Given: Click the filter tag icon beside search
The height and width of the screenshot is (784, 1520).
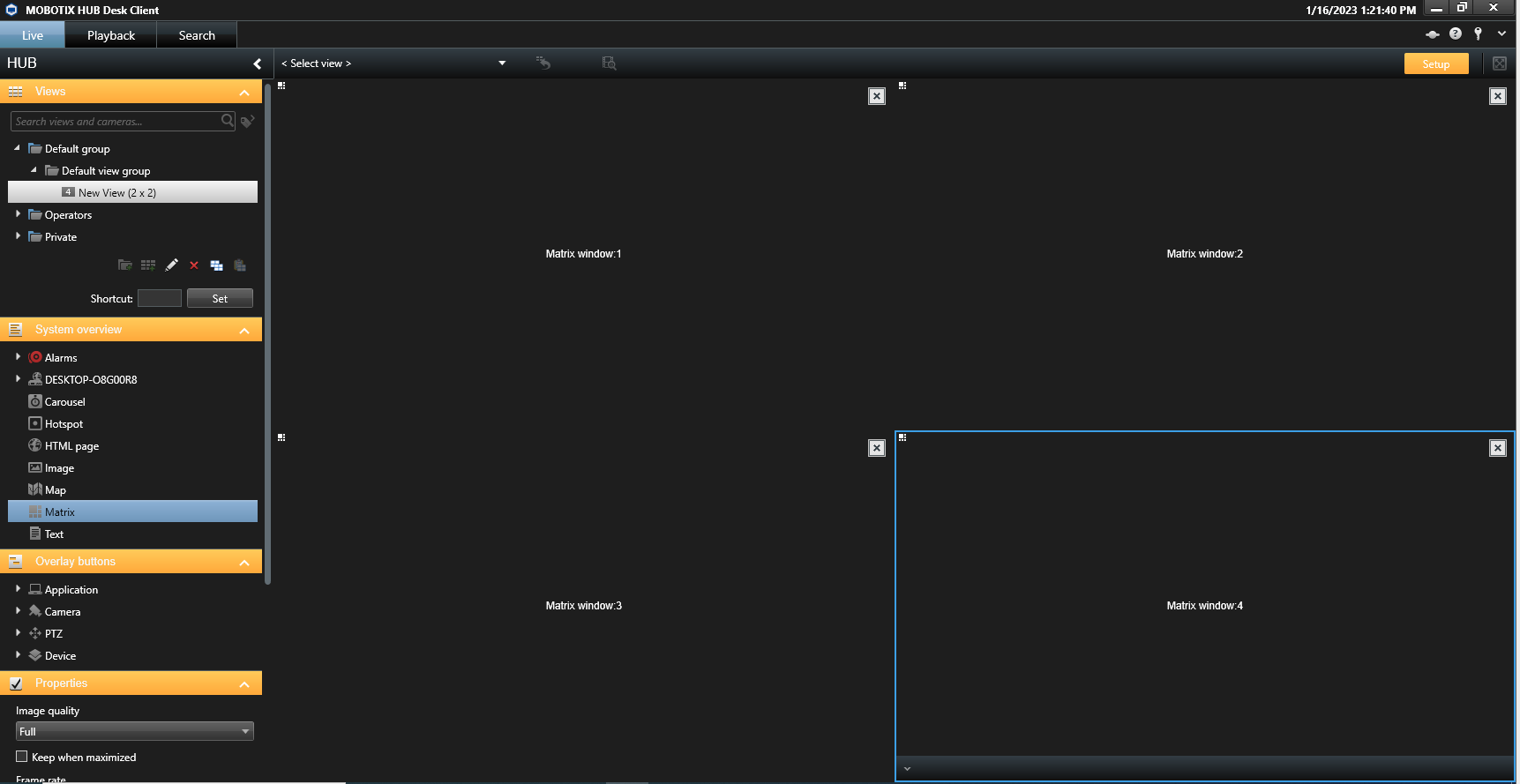Looking at the screenshot, I should coord(248,121).
